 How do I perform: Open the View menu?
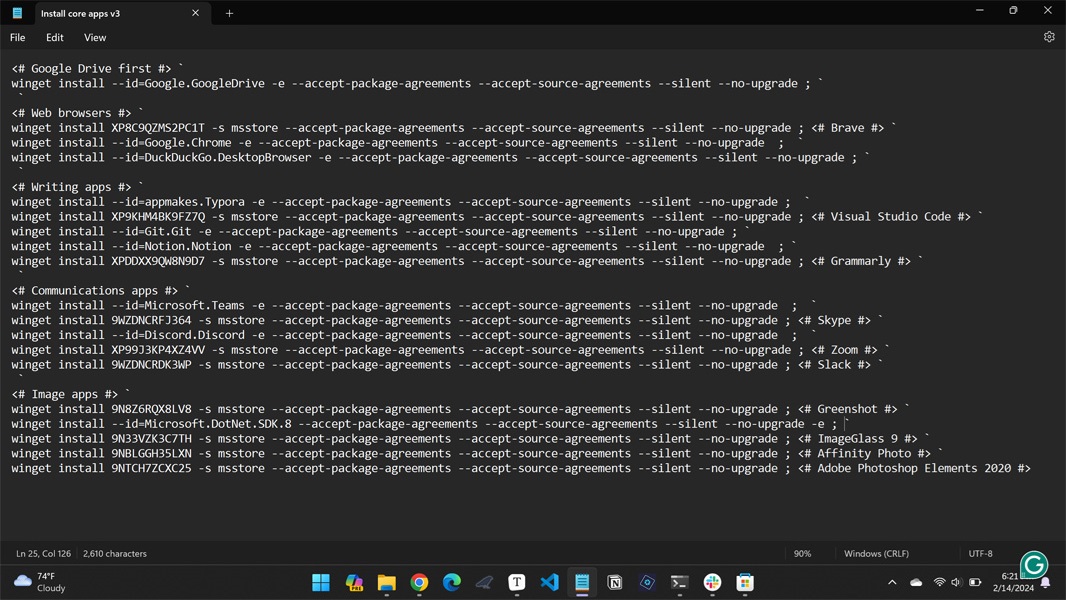[95, 38]
